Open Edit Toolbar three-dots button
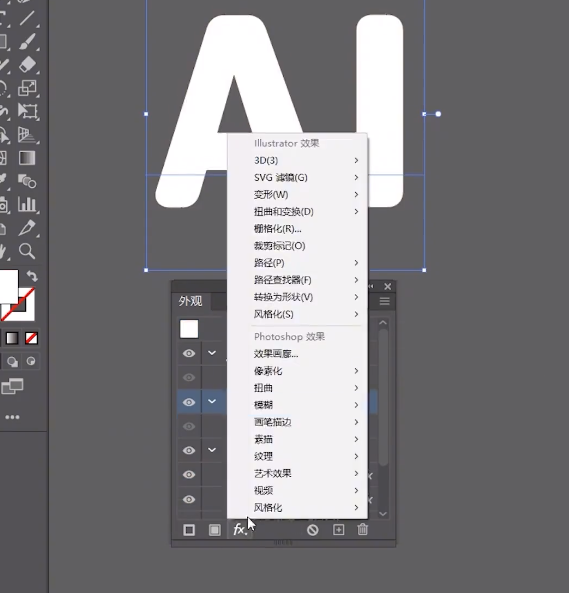The image size is (569, 593). [12, 417]
